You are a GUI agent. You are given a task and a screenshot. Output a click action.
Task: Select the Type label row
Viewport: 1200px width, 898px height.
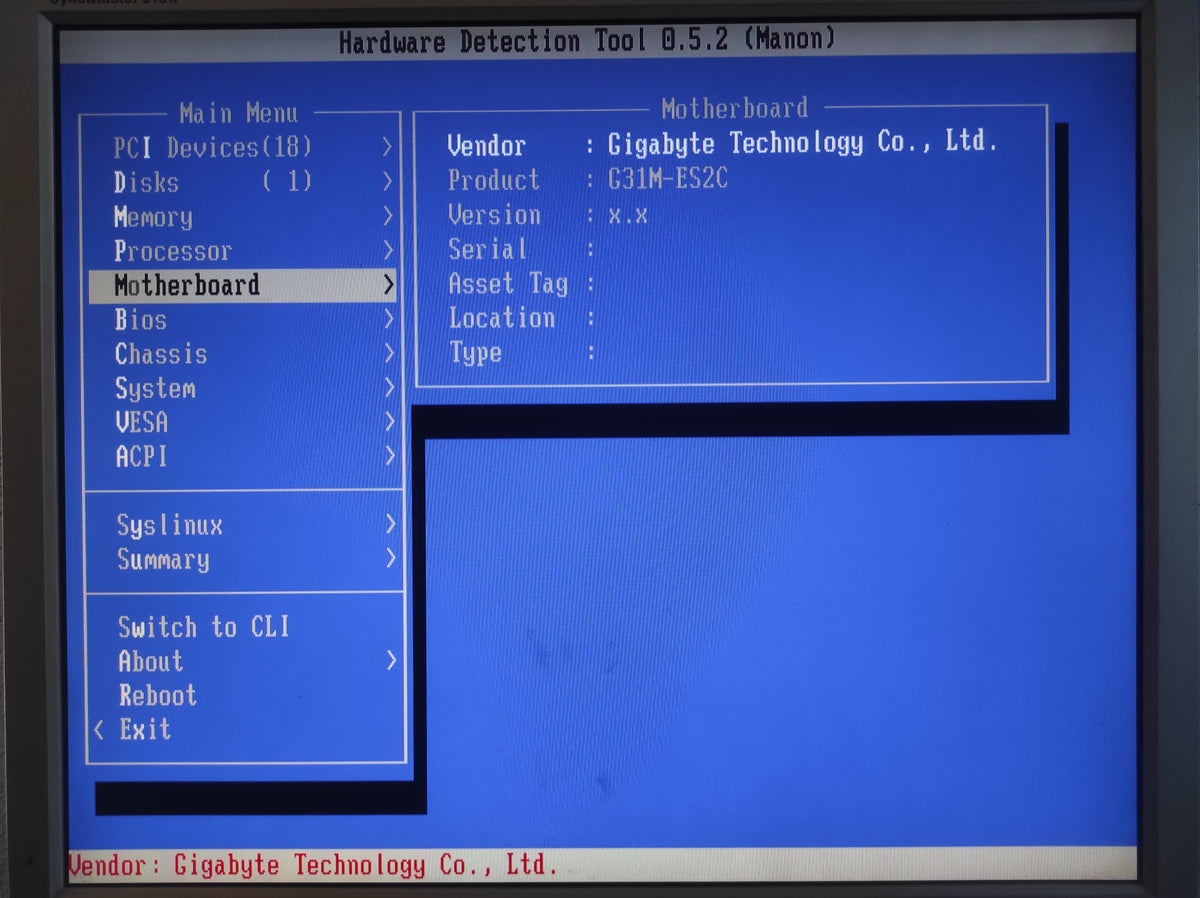(x=475, y=353)
